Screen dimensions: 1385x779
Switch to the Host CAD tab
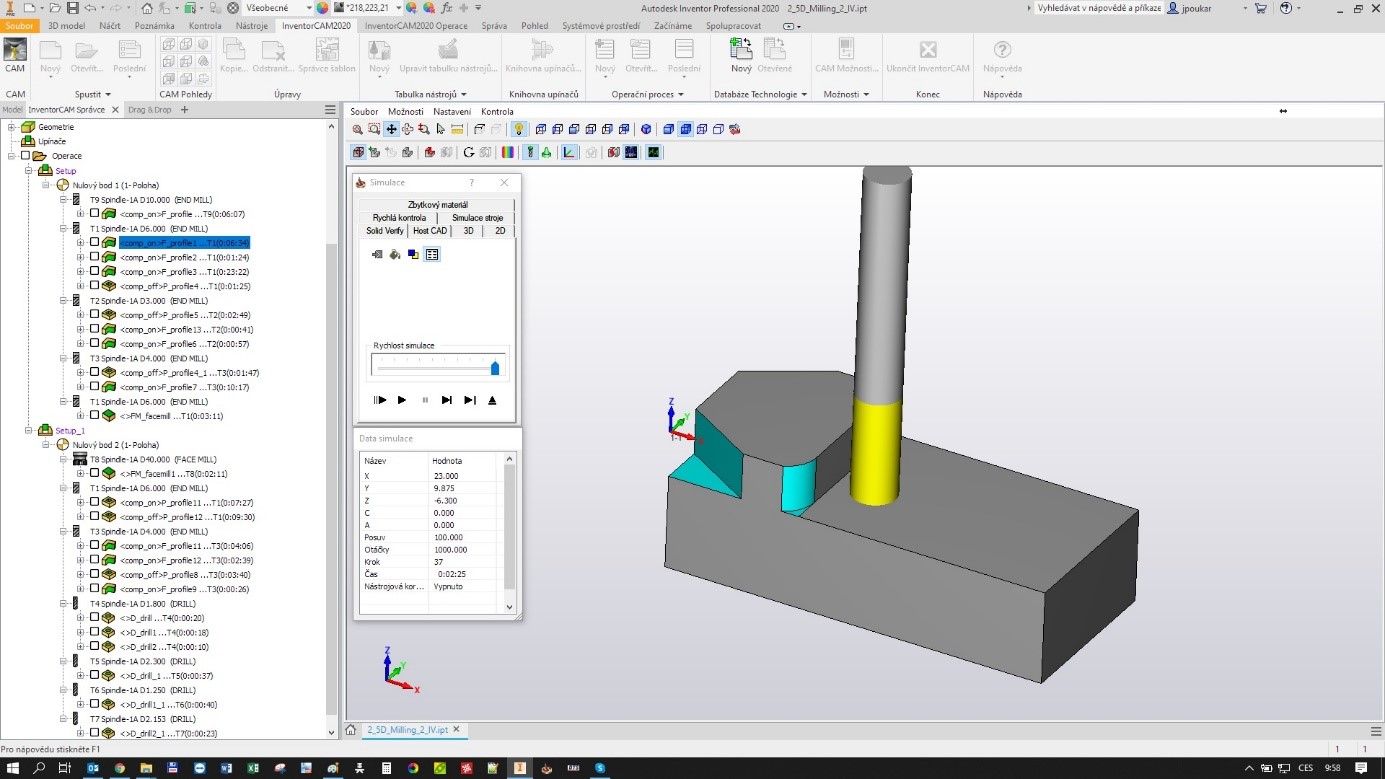430,231
